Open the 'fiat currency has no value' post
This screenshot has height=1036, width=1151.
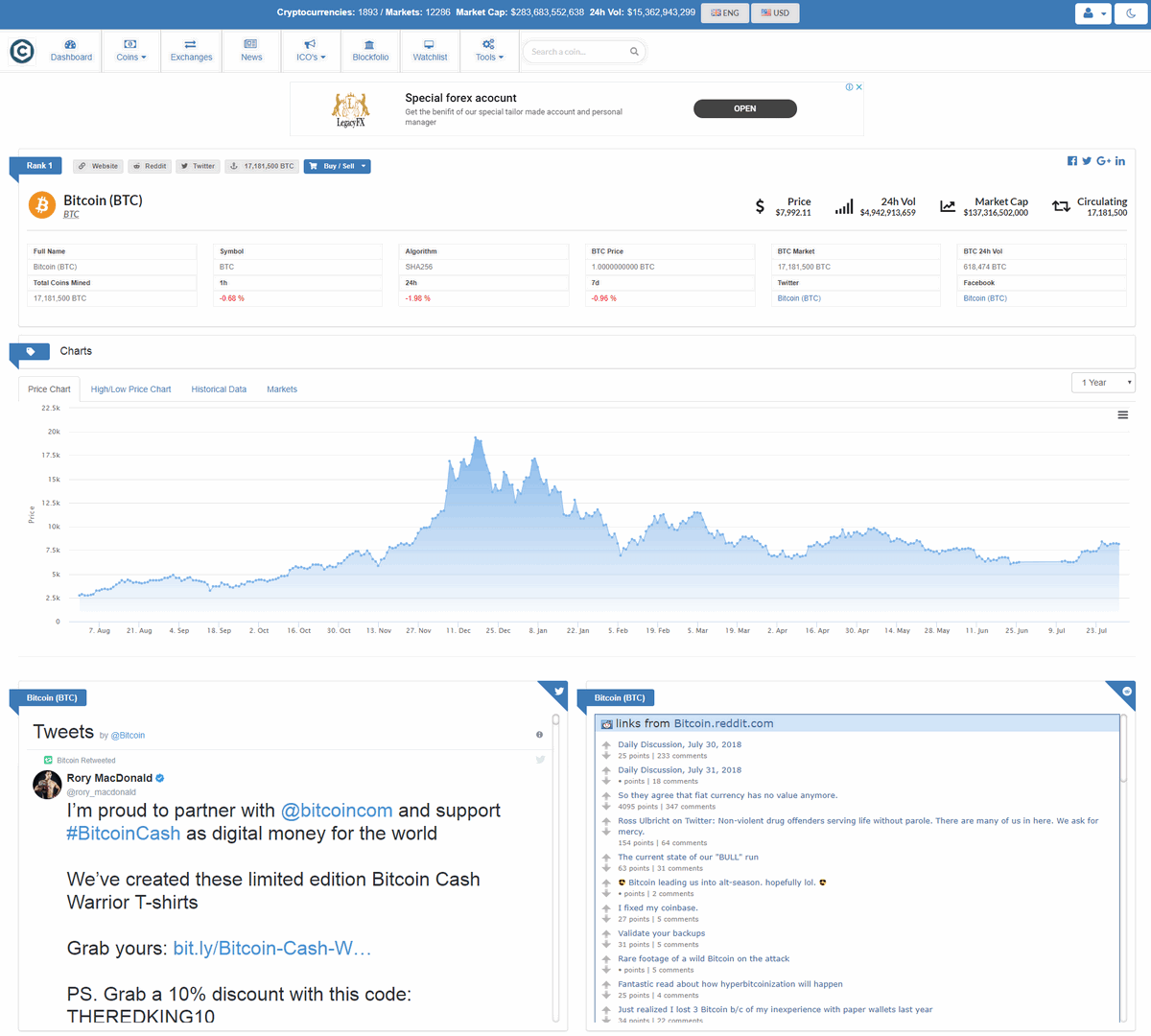(x=727, y=795)
